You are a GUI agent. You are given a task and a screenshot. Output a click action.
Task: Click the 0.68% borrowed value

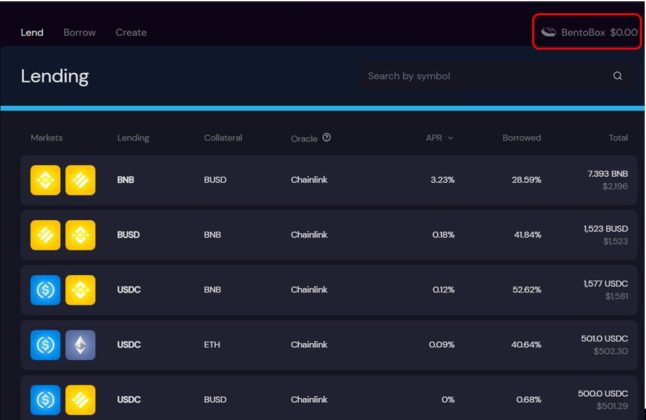click(x=529, y=399)
